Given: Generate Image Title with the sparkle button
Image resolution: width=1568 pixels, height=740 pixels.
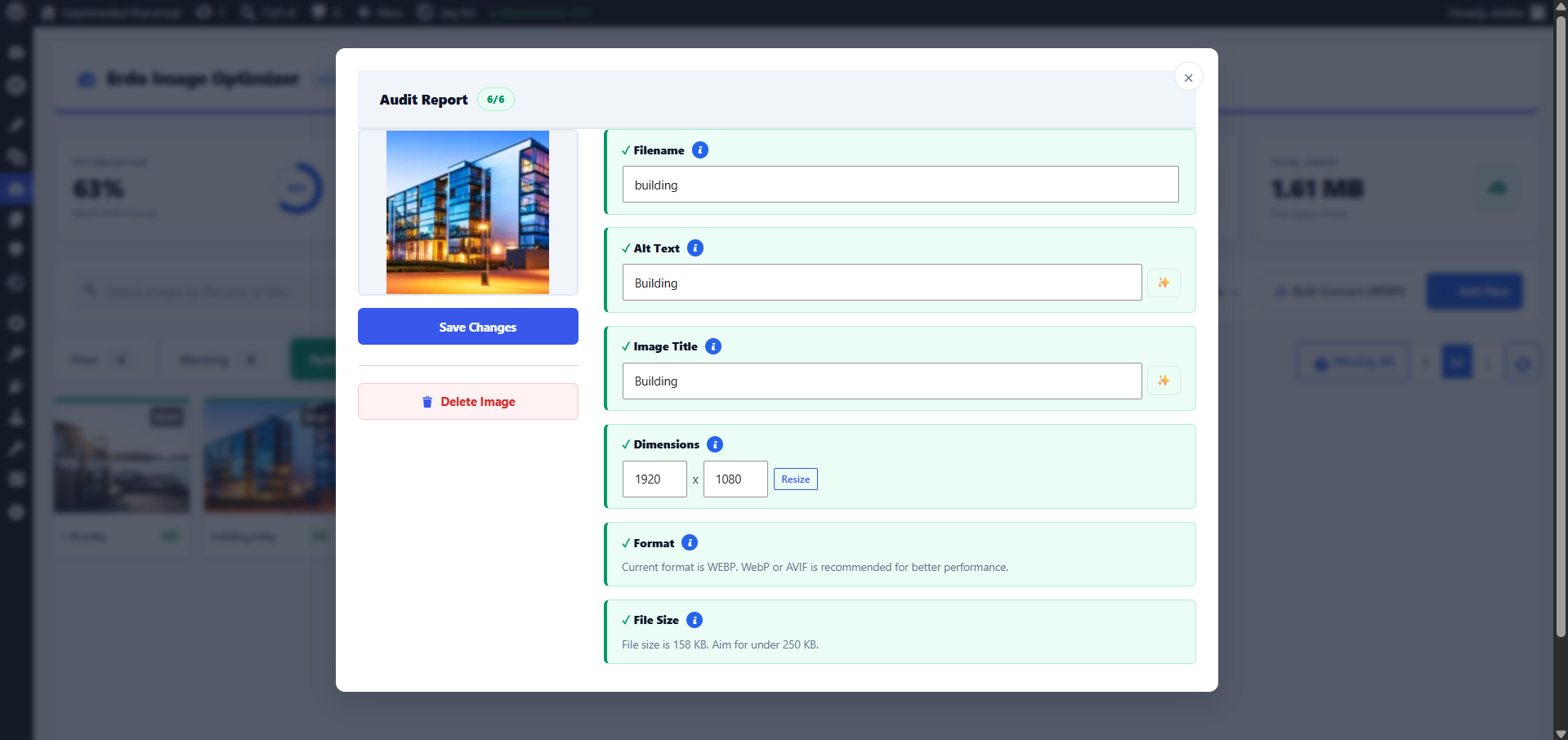Looking at the screenshot, I should tap(1164, 381).
